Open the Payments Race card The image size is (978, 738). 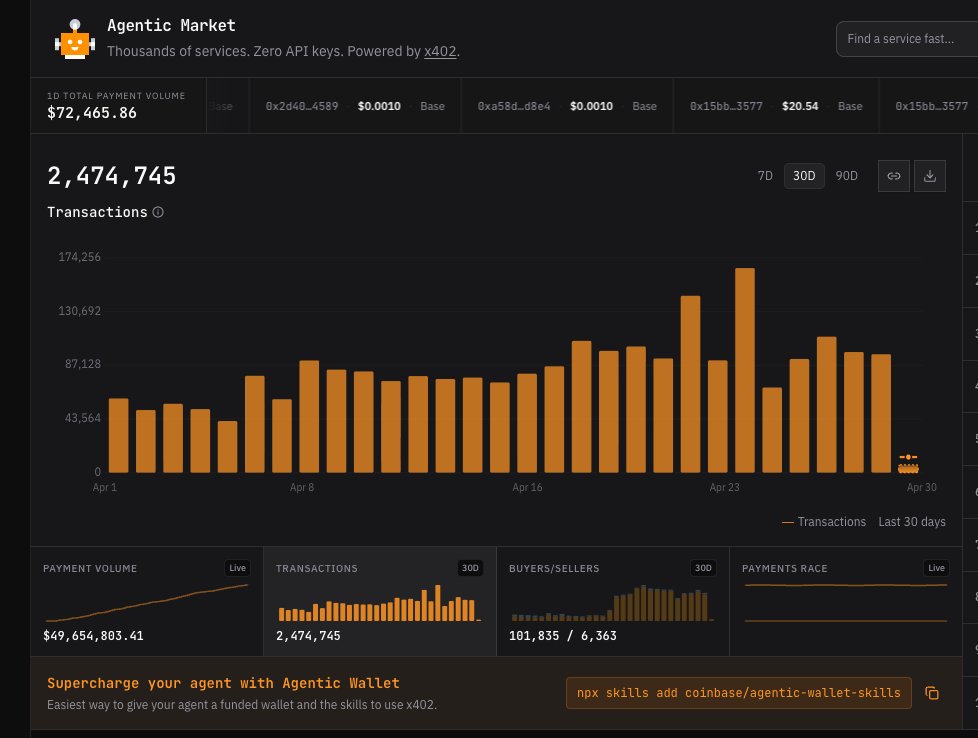[846, 601]
